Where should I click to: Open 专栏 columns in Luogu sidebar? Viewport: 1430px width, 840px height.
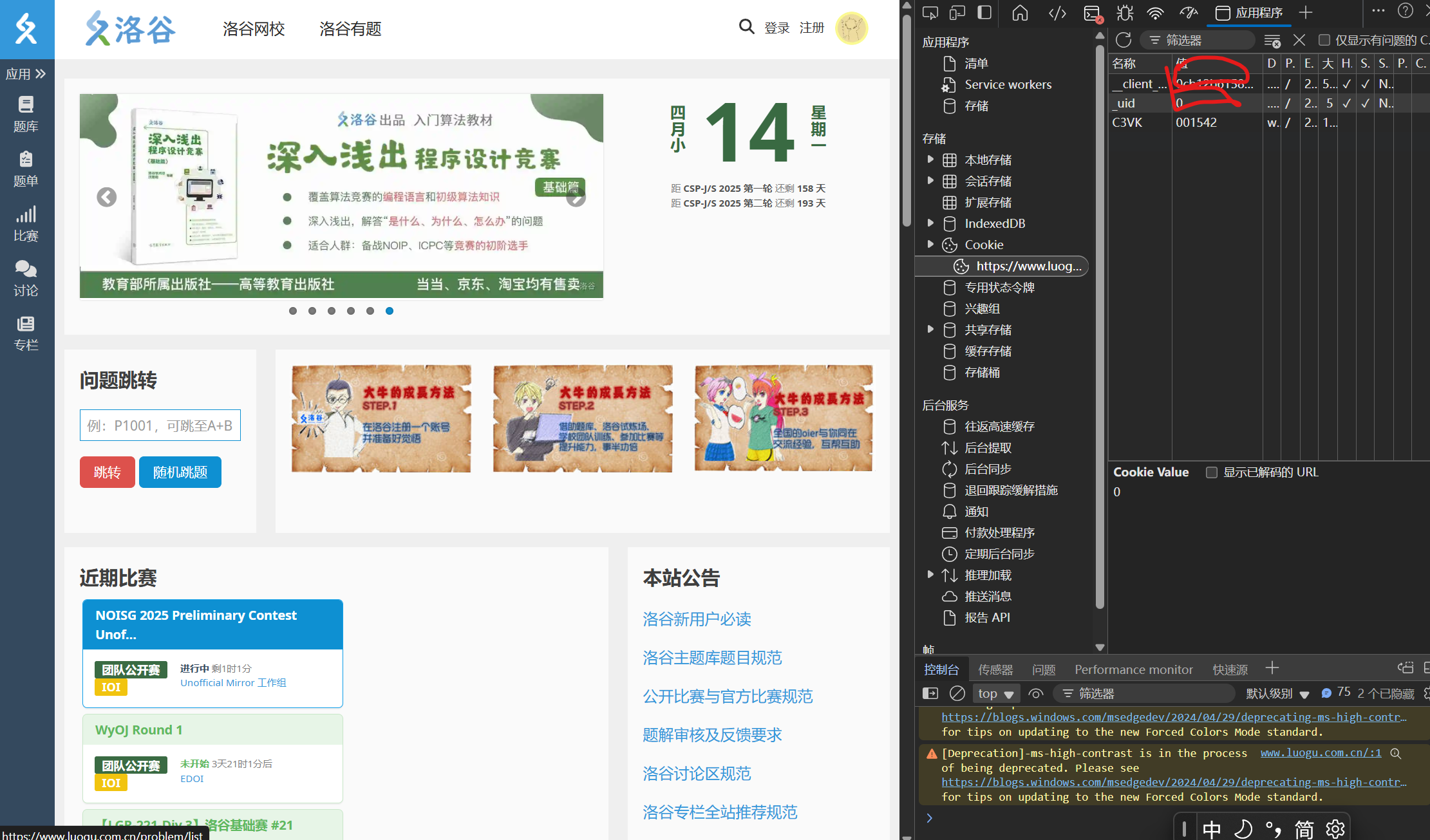tap(26, 333)
